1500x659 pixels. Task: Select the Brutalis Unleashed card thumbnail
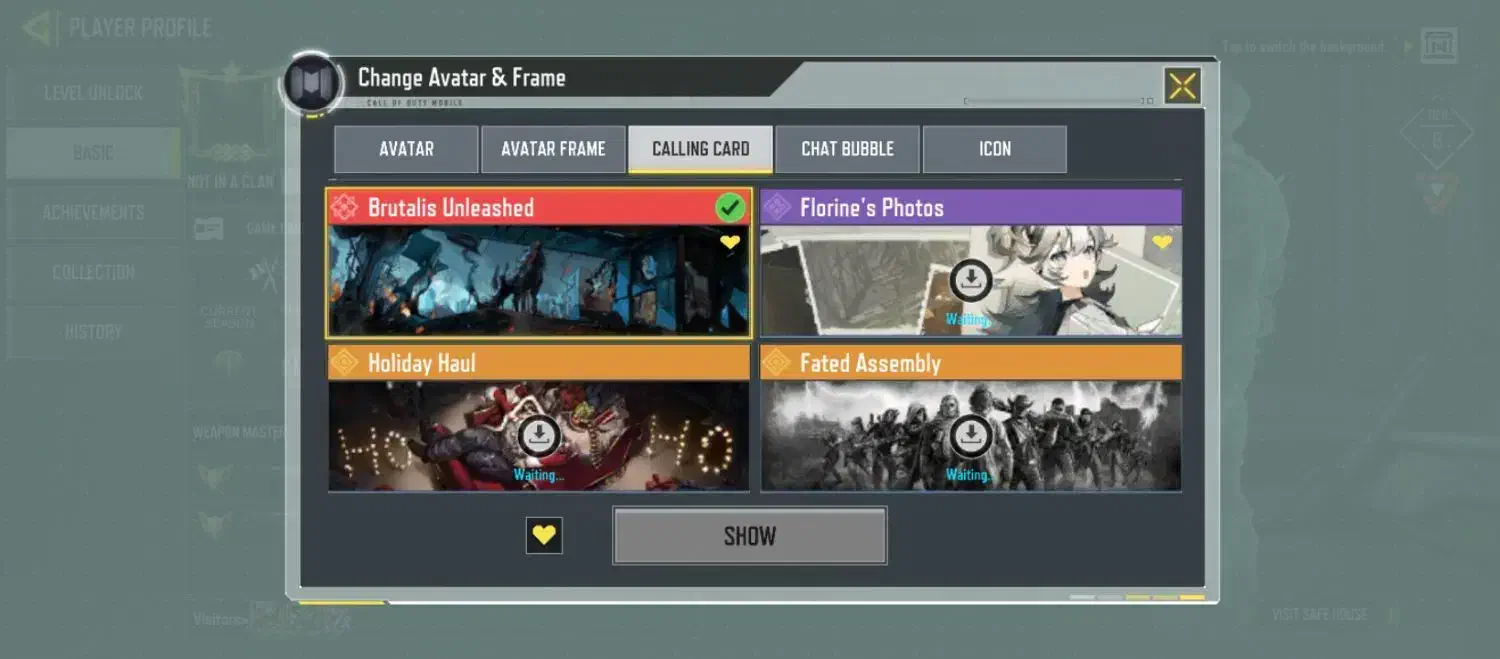[539, 281]
